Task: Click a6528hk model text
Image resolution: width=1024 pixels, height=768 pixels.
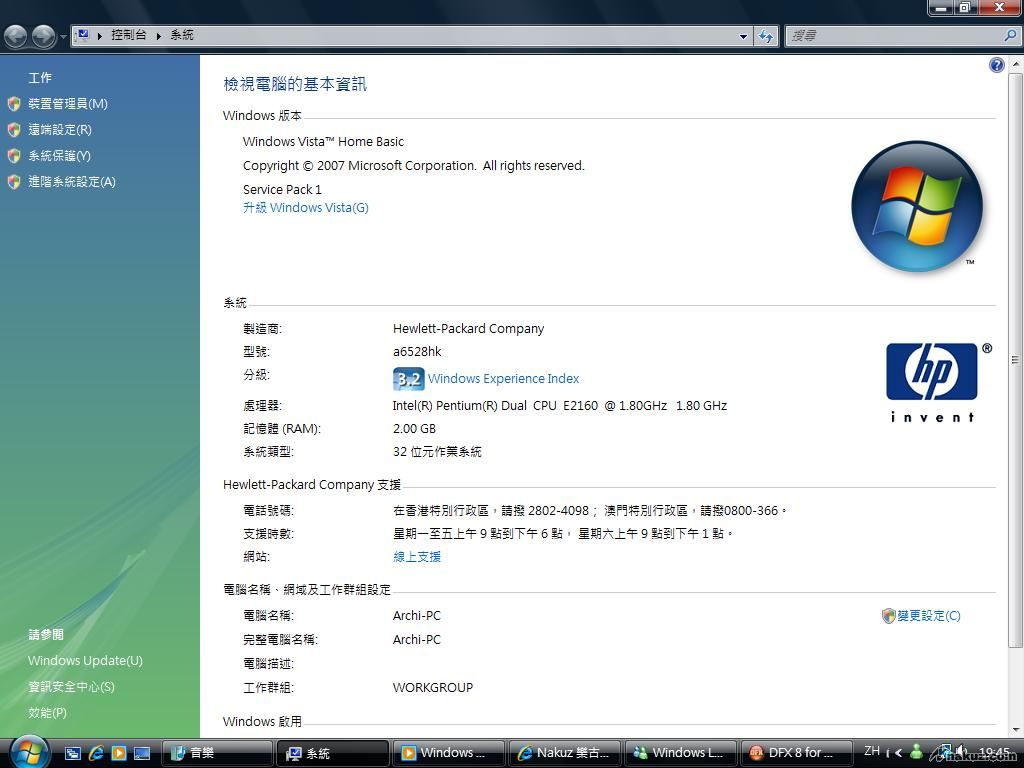Action: pos(417,351)
